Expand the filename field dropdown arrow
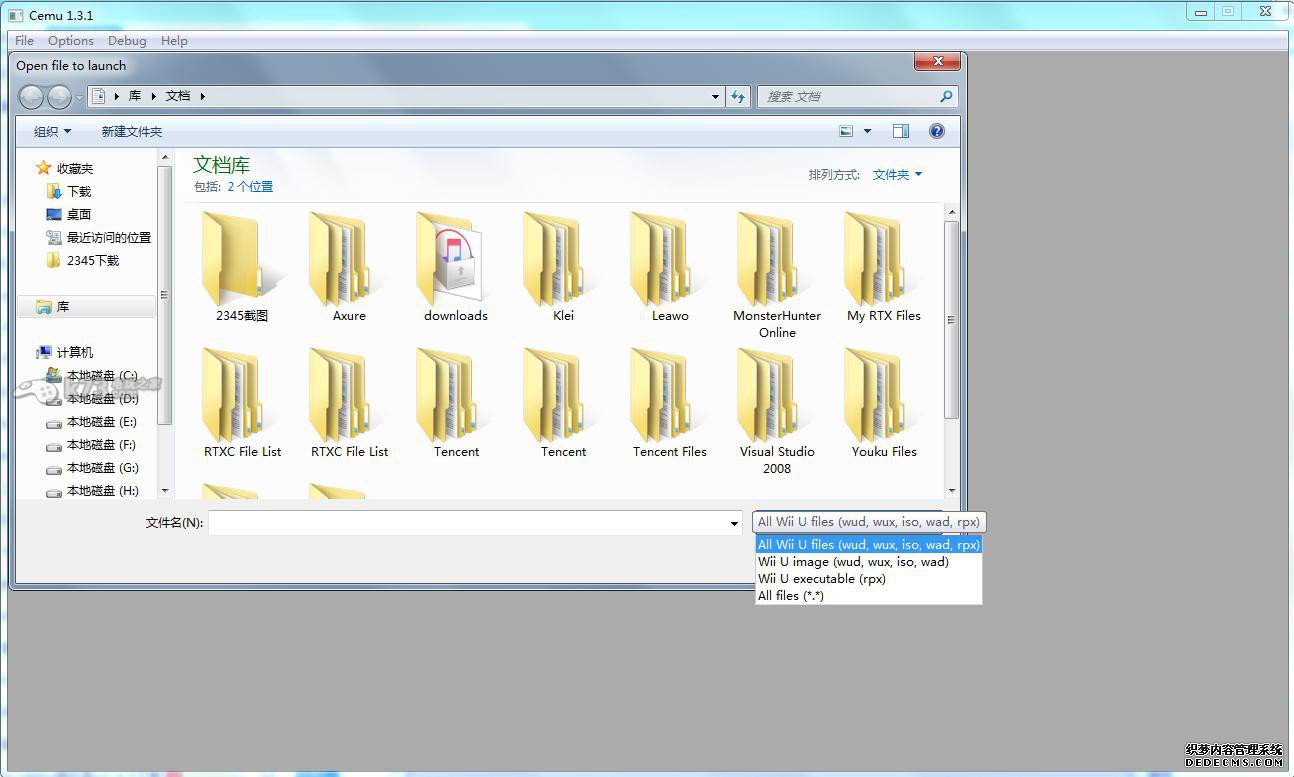Screen dimensions: 1294x777 click(734, 523)
